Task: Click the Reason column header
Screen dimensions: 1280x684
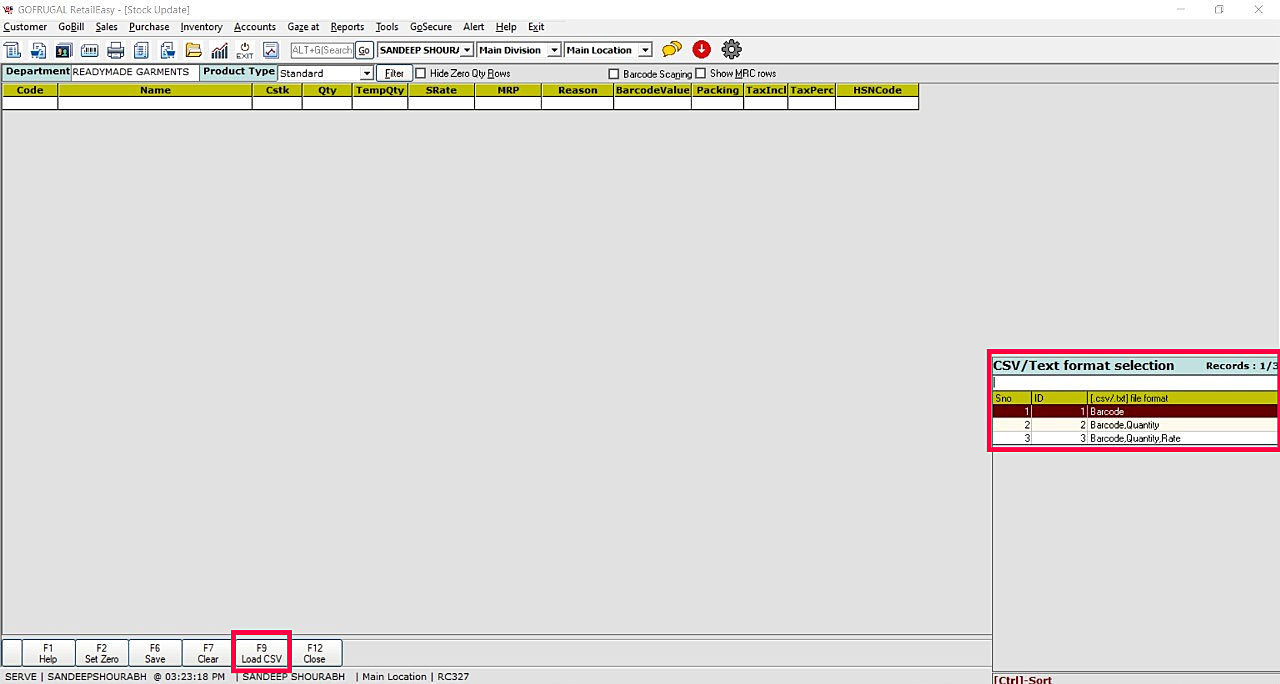Action: pos(577,90)
